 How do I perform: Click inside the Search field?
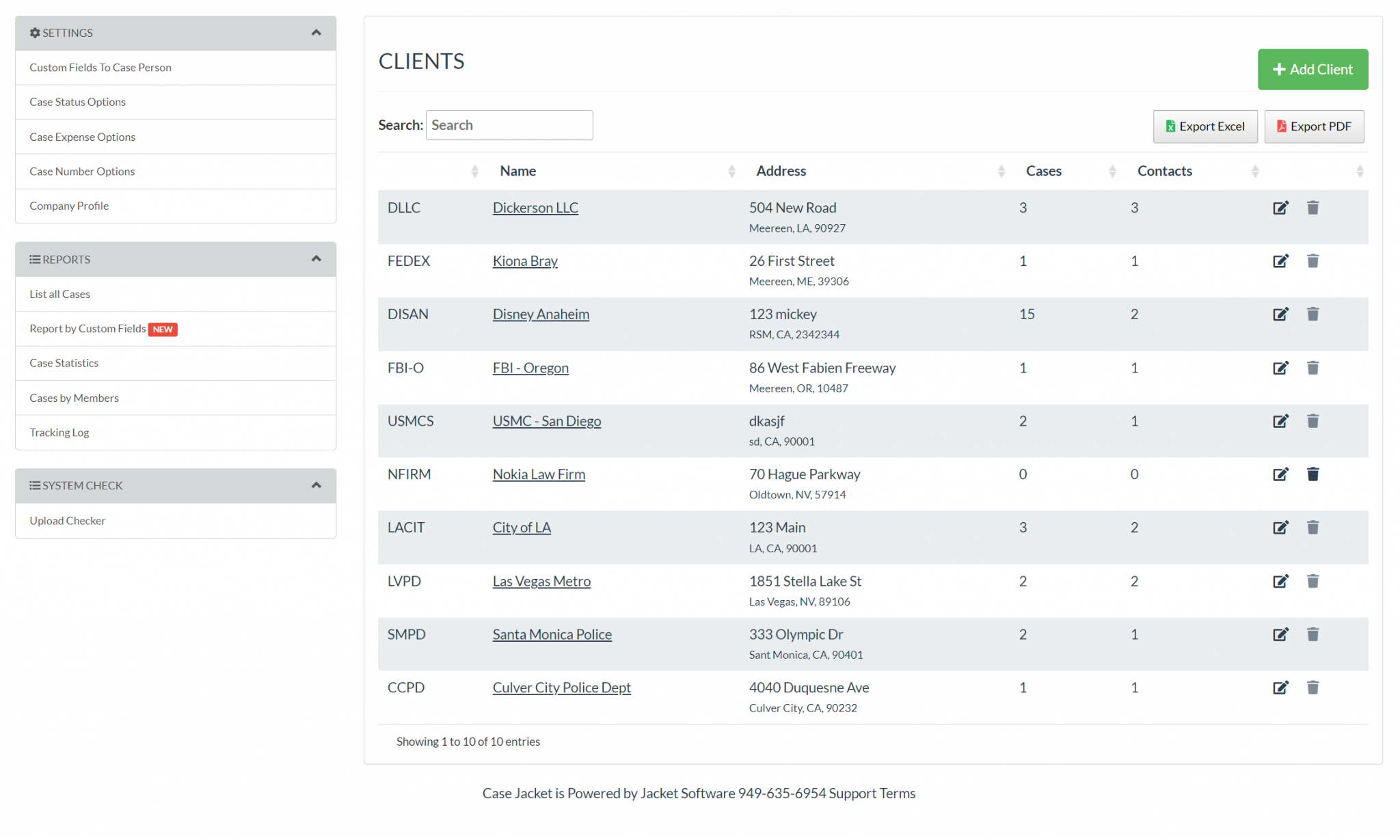point(509,124)
